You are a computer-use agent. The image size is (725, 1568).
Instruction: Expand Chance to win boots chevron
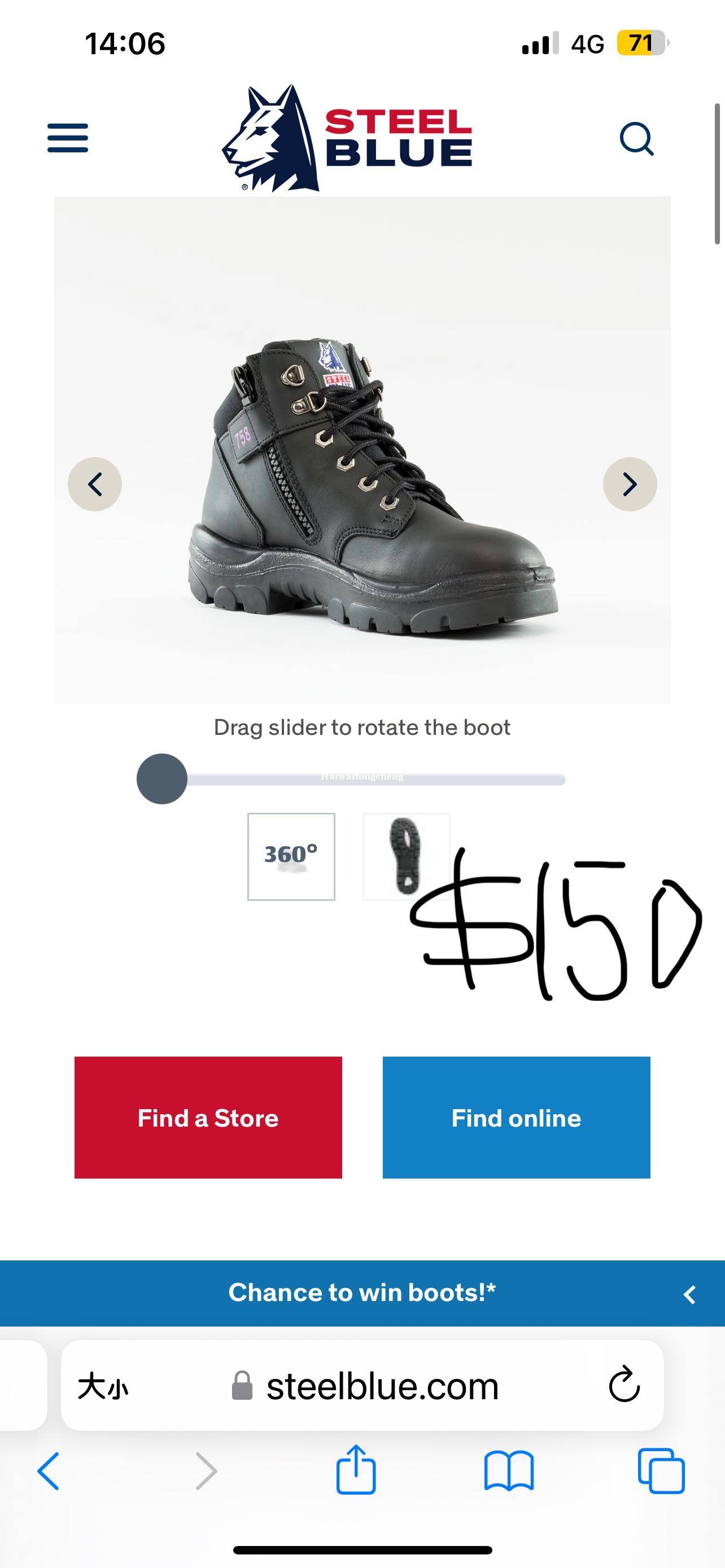[689, 1295]
